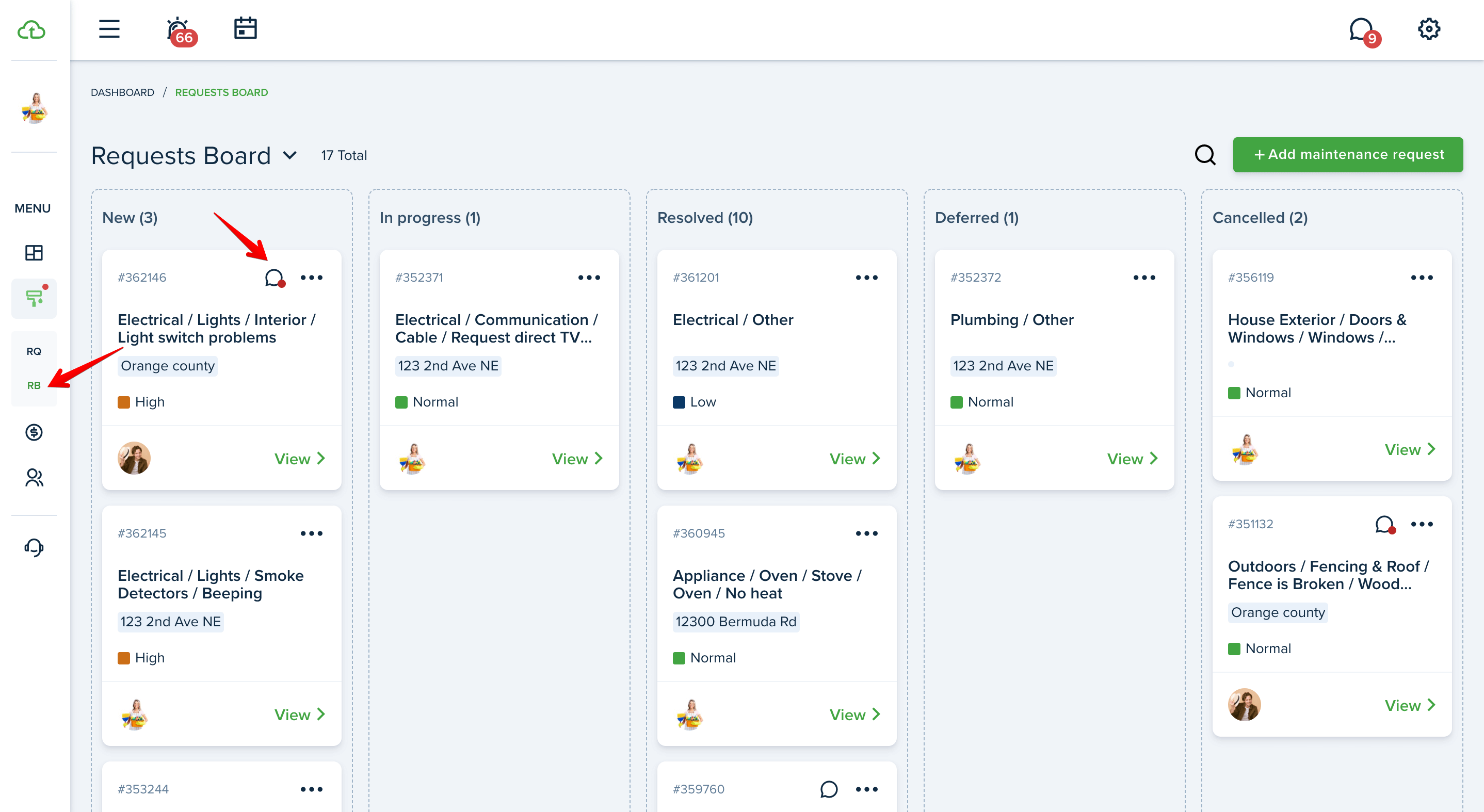Open message bubble on request #362146
This screenshot has height=812, width=1484.
click(x=275, y=278)
